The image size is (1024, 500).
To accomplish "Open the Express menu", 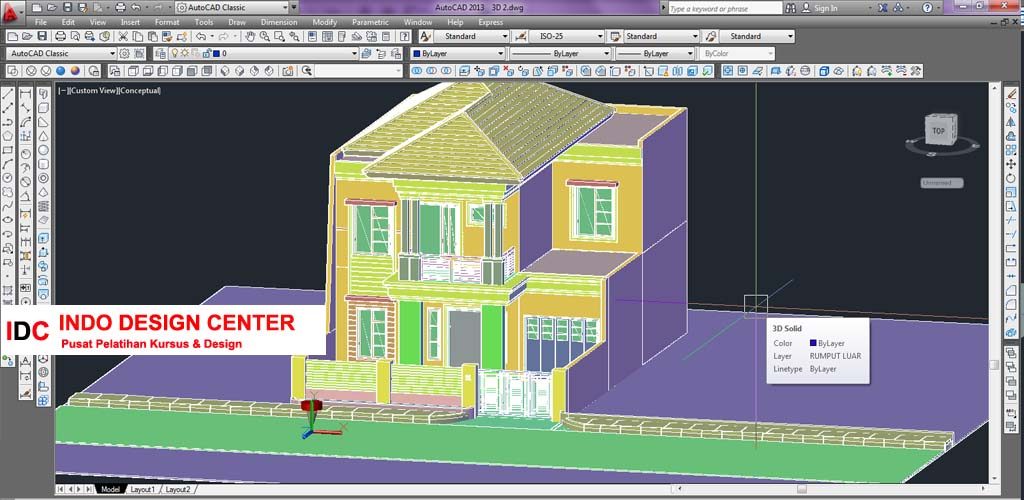I will point(490,22).
